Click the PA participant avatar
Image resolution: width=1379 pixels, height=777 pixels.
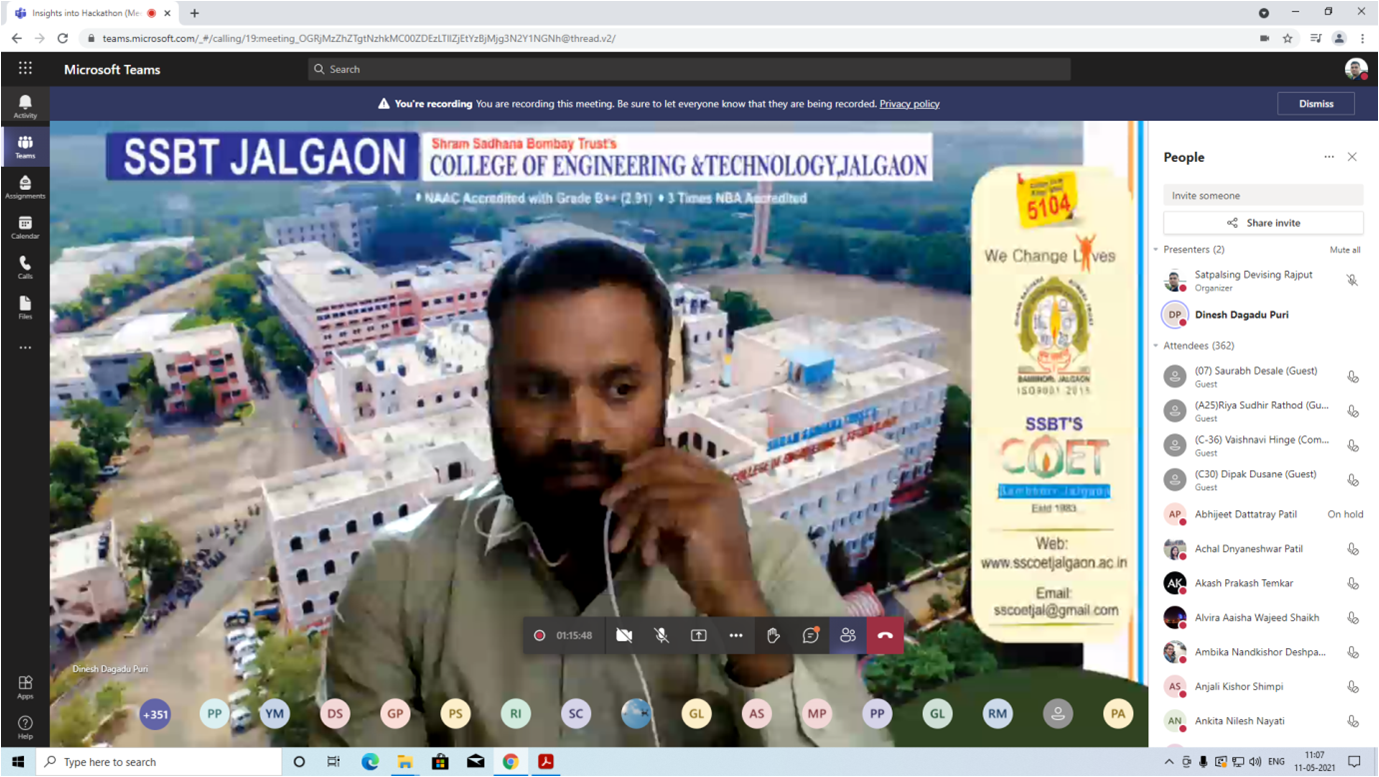coord(1118,714)
